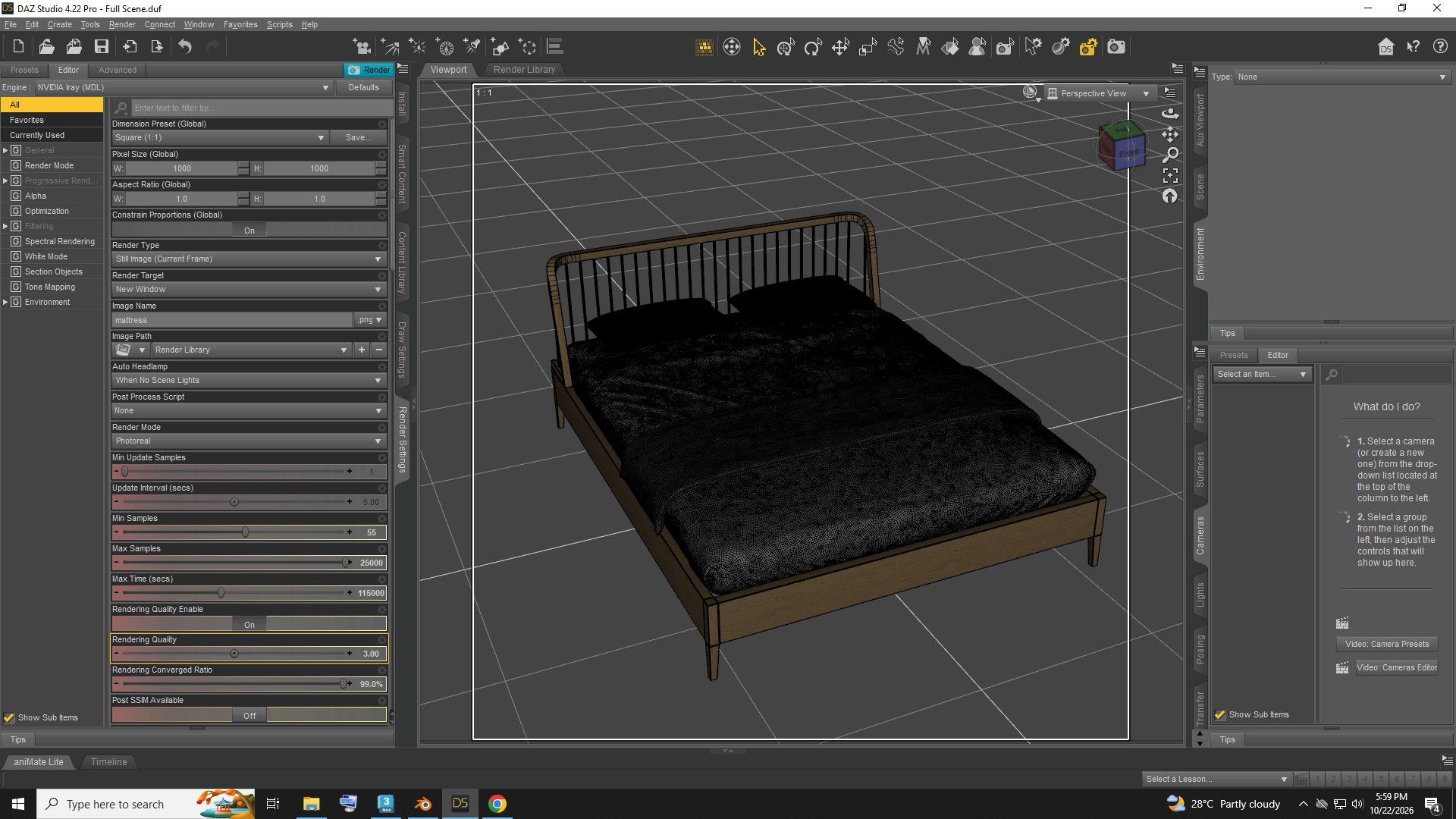Viewport: 1456px width, 819px height.
Task: Click the Orbit camera icon in viewport
Action: pyautogui.click(x=1170, y=114)
